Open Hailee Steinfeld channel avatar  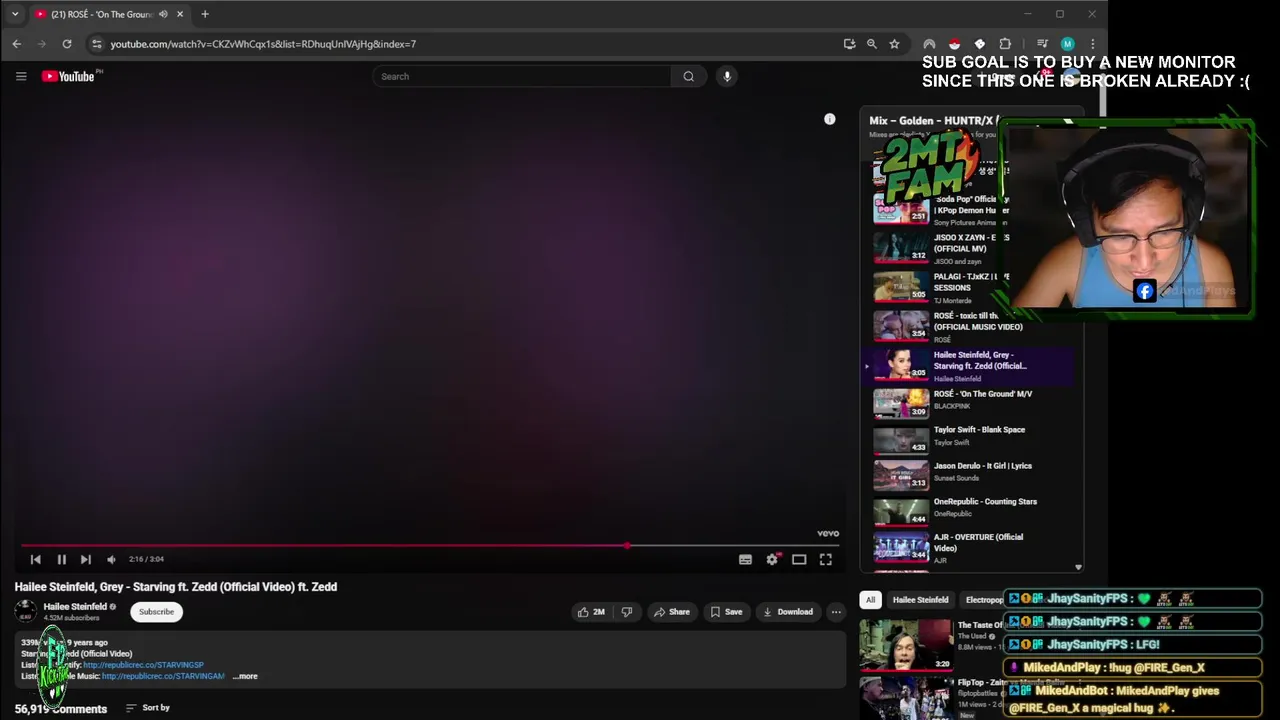[x=26, y=611]
